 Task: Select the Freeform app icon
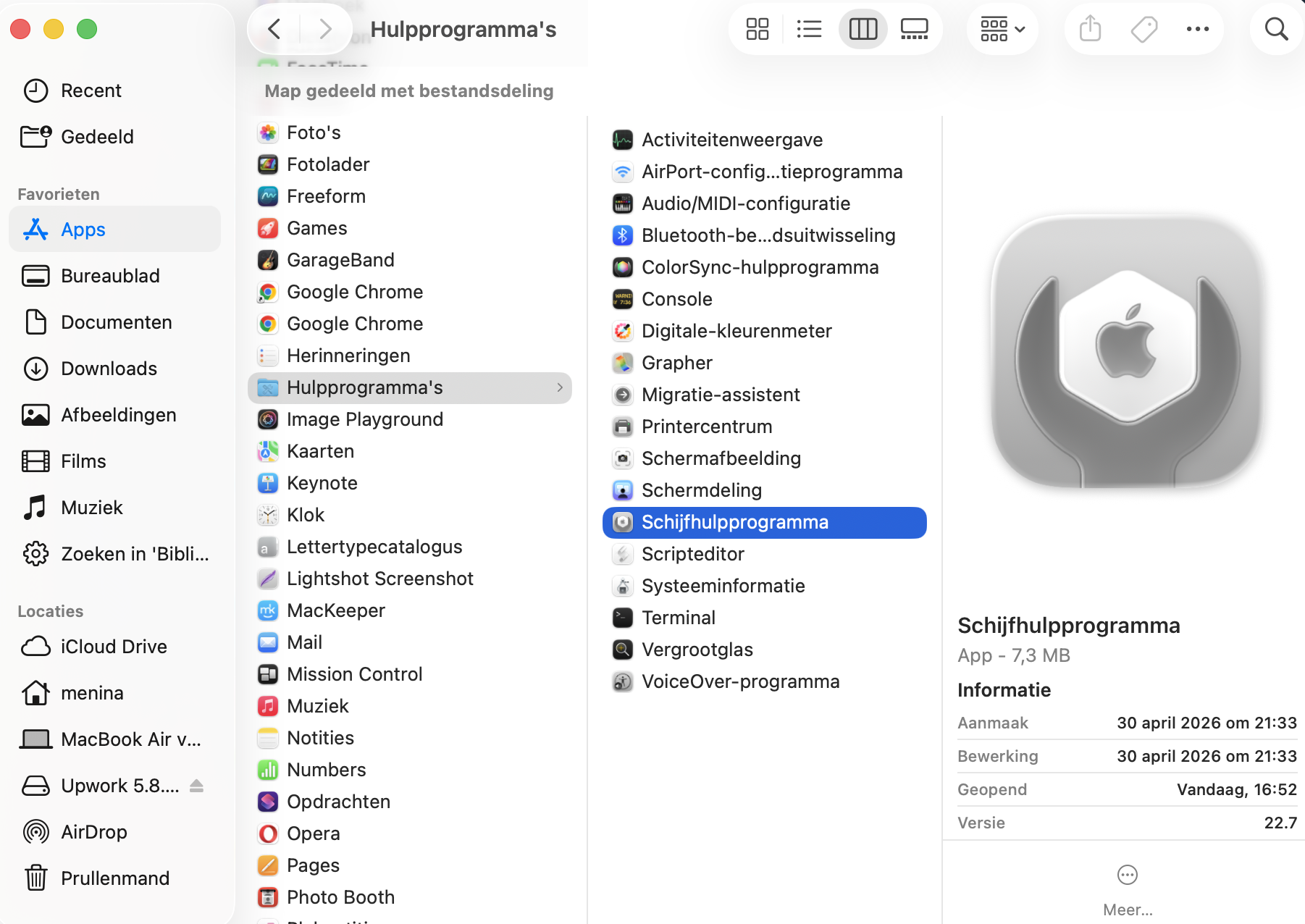point(268,196)
